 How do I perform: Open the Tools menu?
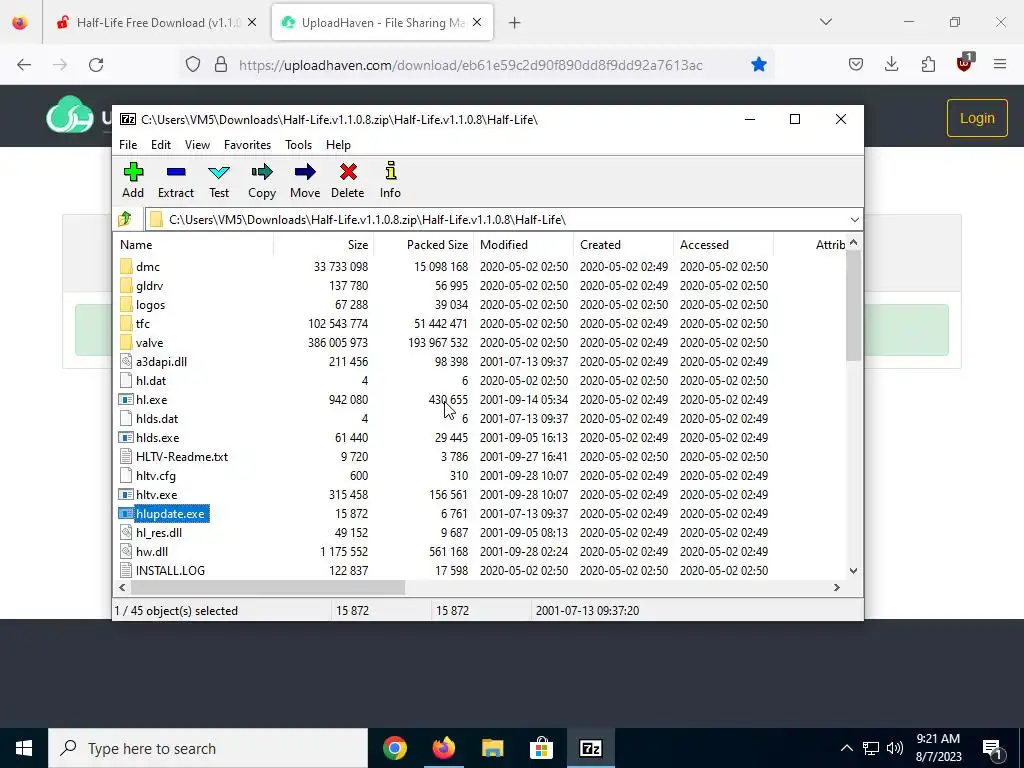(x=298, y=145)
